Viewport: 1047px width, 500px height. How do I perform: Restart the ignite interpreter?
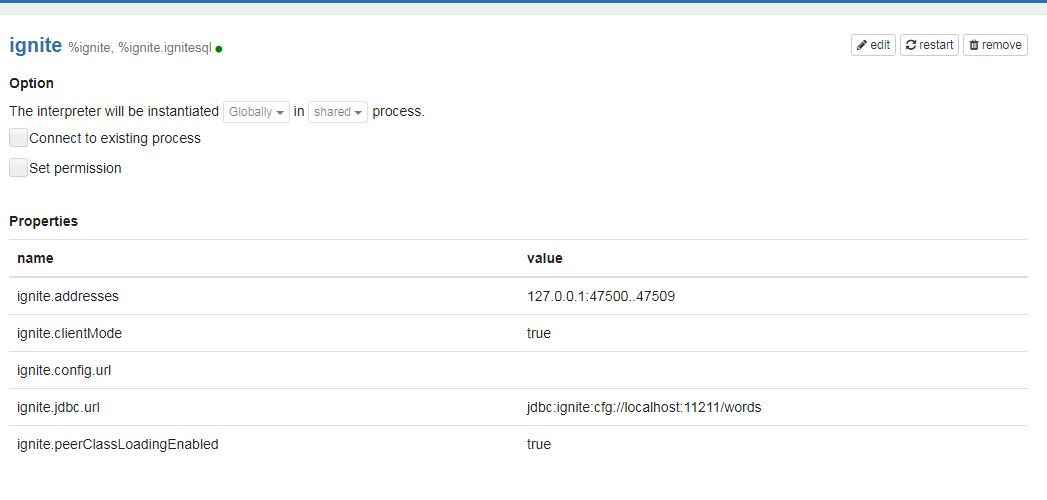pos(929,45)
